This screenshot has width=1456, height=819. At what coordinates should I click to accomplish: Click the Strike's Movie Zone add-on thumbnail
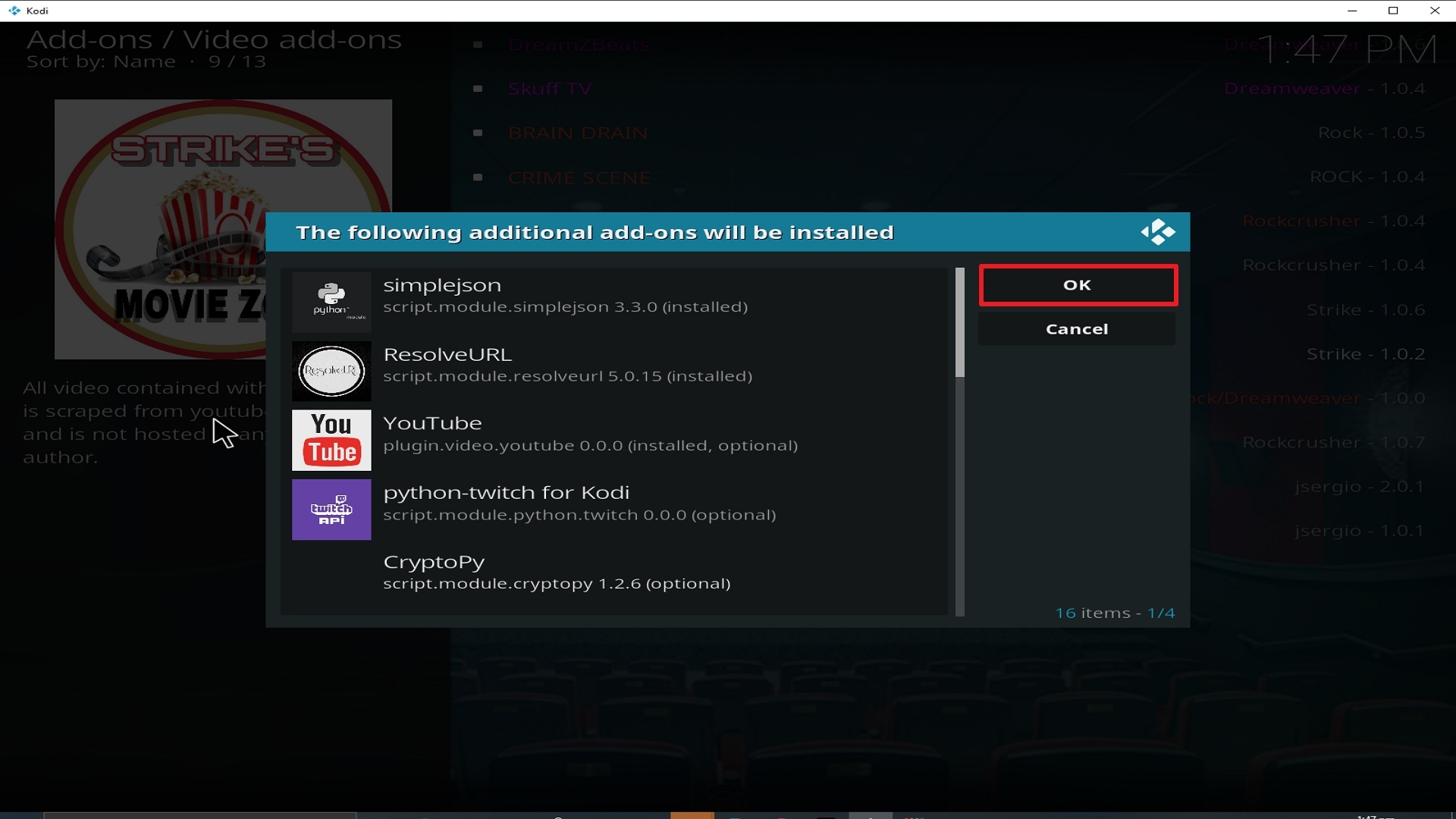click(x=223, y=229)
